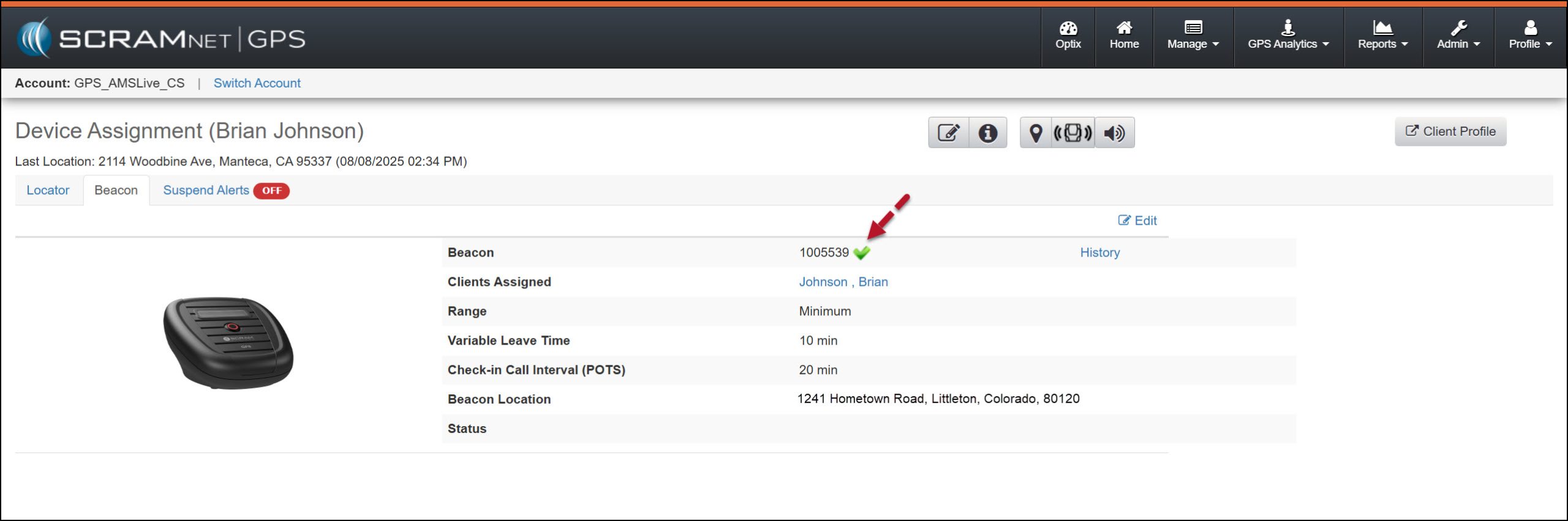1568x521 pixels.
Task: Click the Switch Account link
Action: point(257,83)
